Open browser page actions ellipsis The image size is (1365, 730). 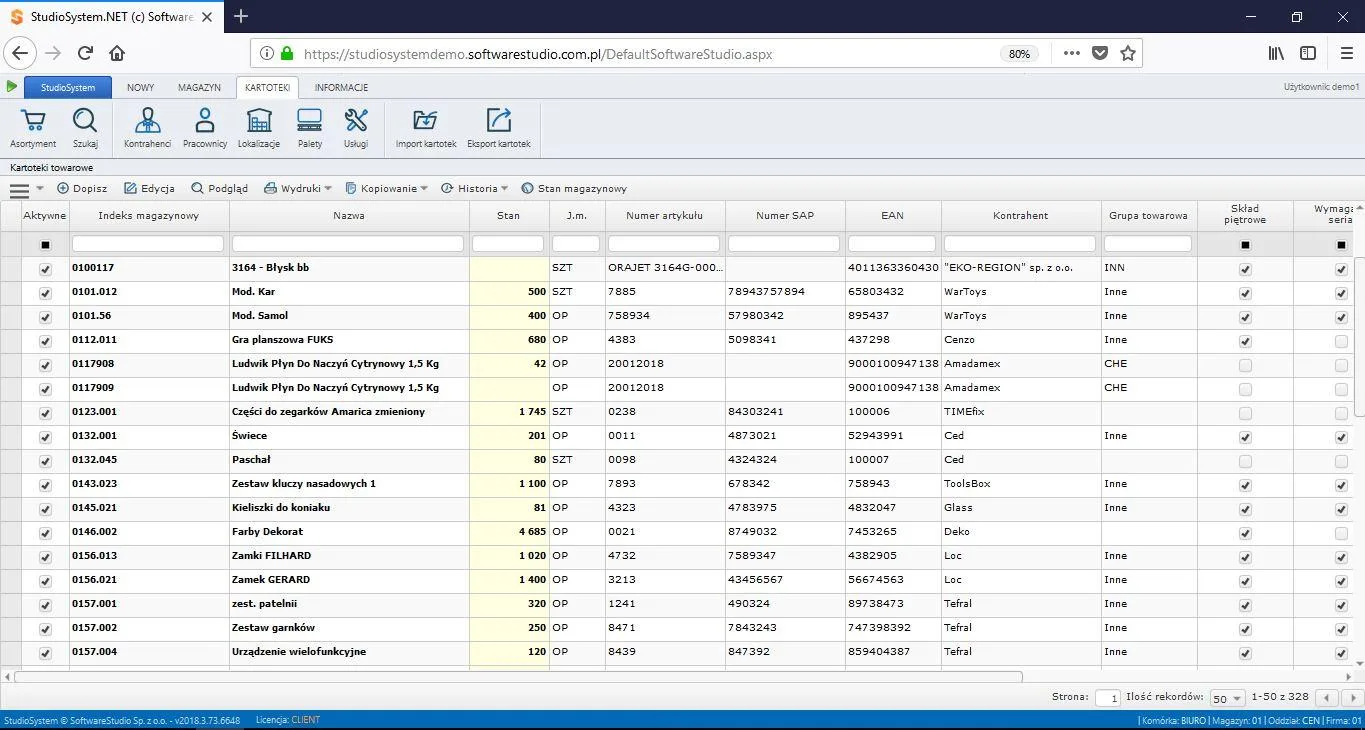pos(1072,54)
